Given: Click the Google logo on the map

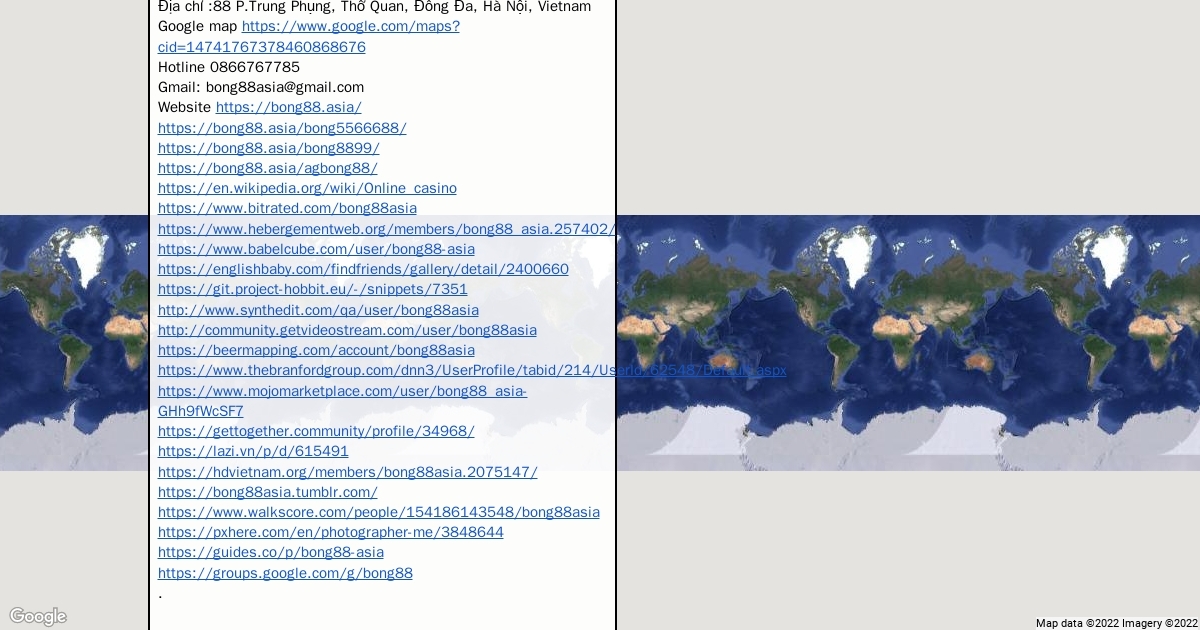Looking at the screenshot, I should [x=38, y=616].
